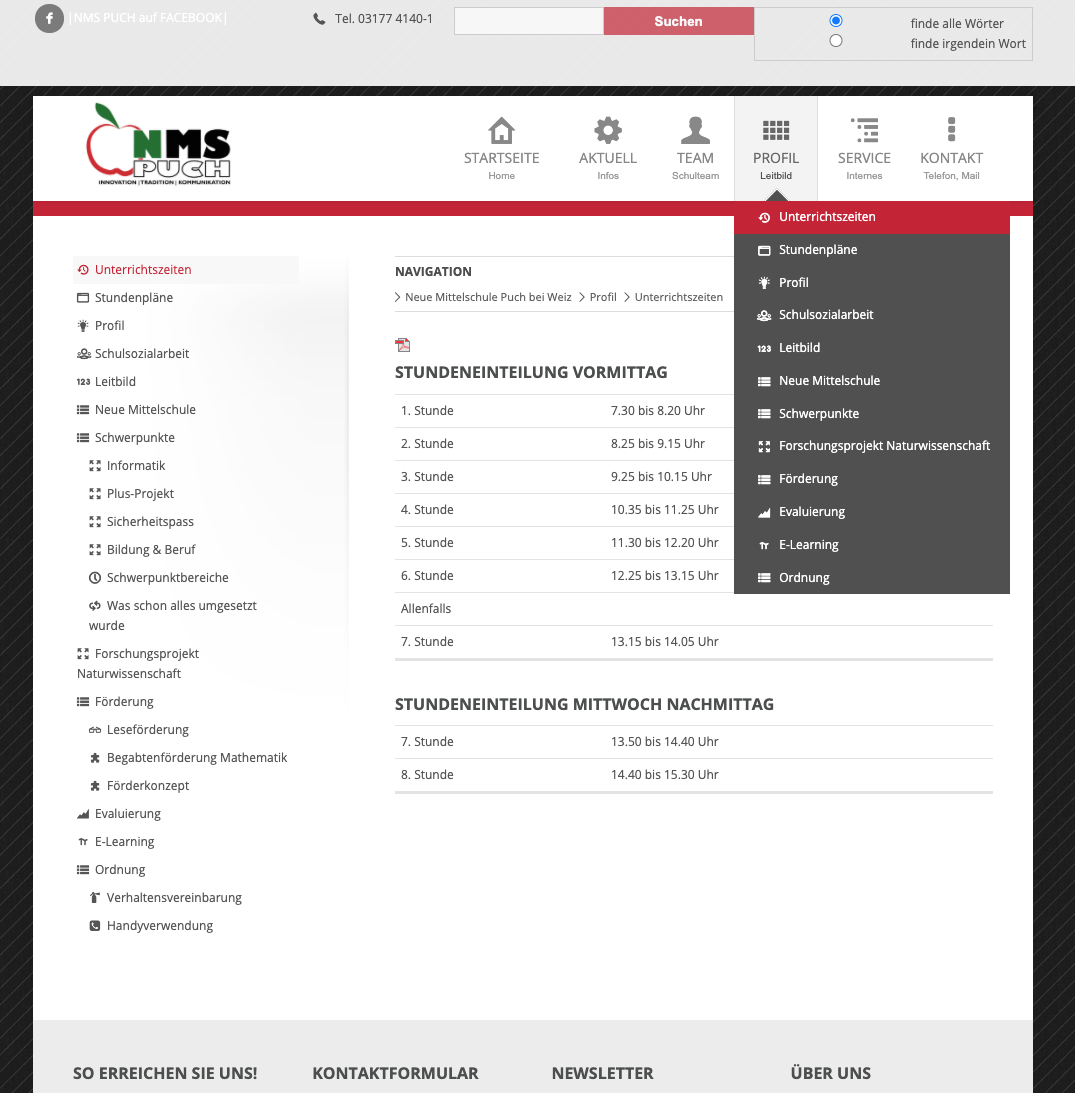Select the 'finde irgendein Wort' radio button

coord(836,40)
